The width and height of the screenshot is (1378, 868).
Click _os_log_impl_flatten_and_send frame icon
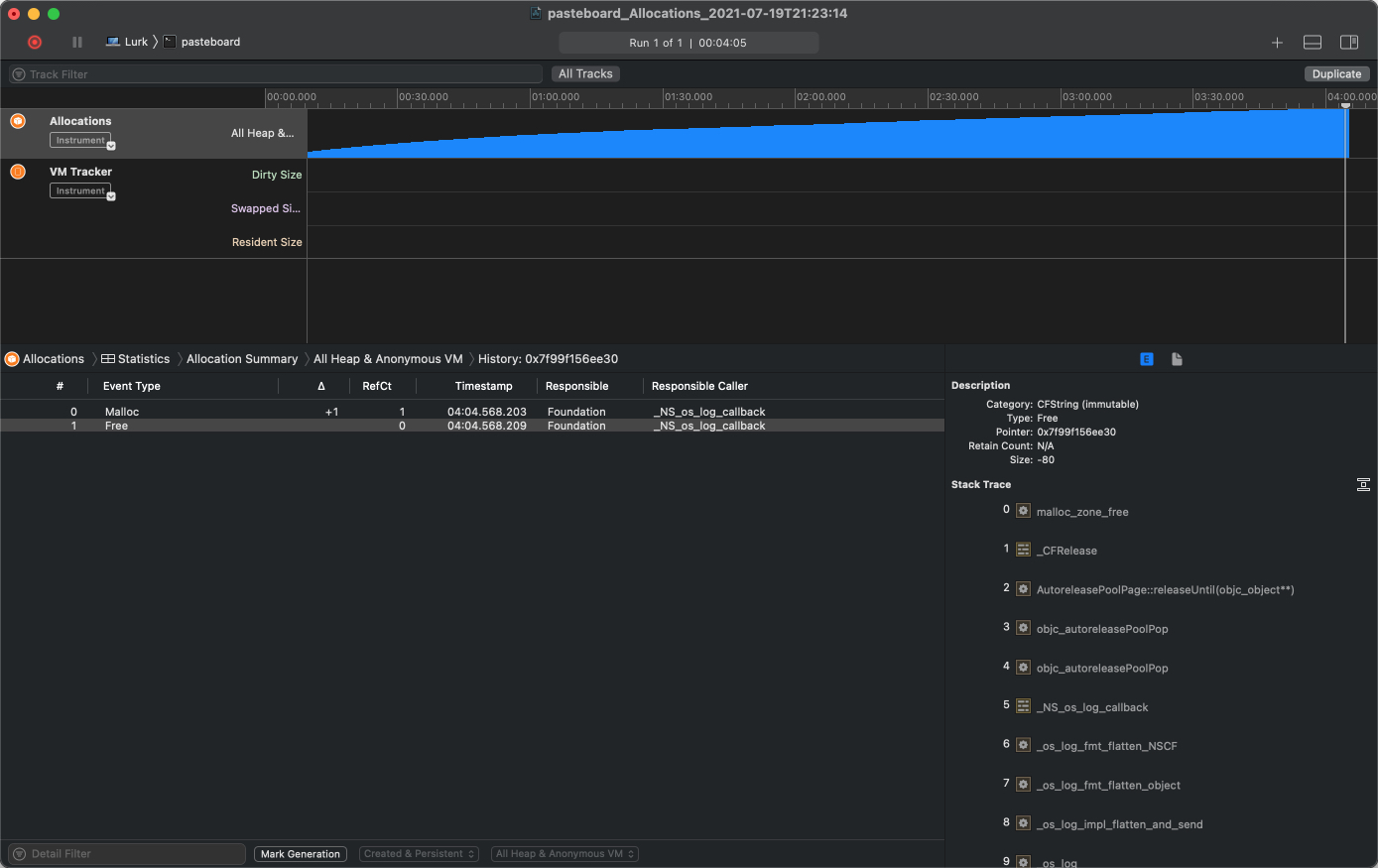point(1023,823)
